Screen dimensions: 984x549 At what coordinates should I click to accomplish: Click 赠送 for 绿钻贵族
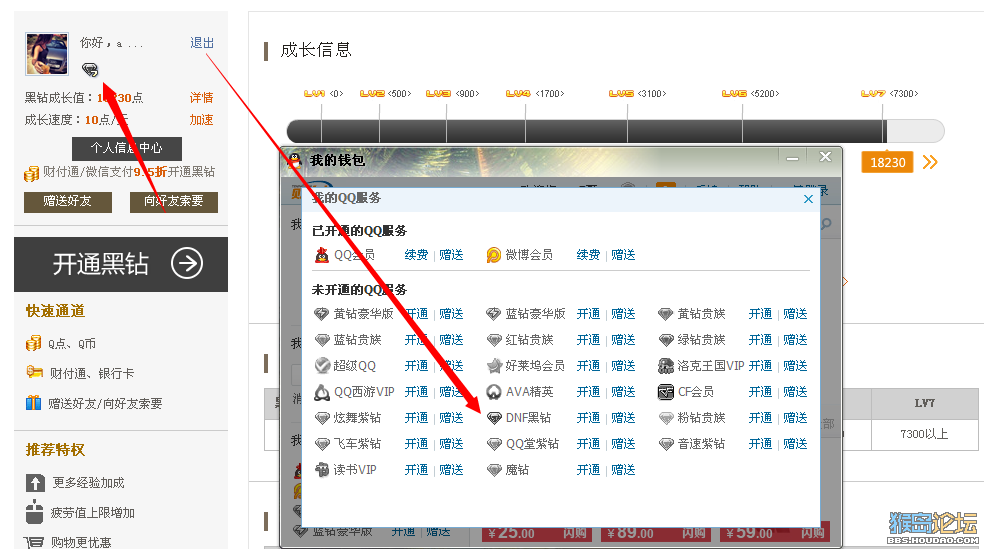pyautogui.click(x=795, y=339)
